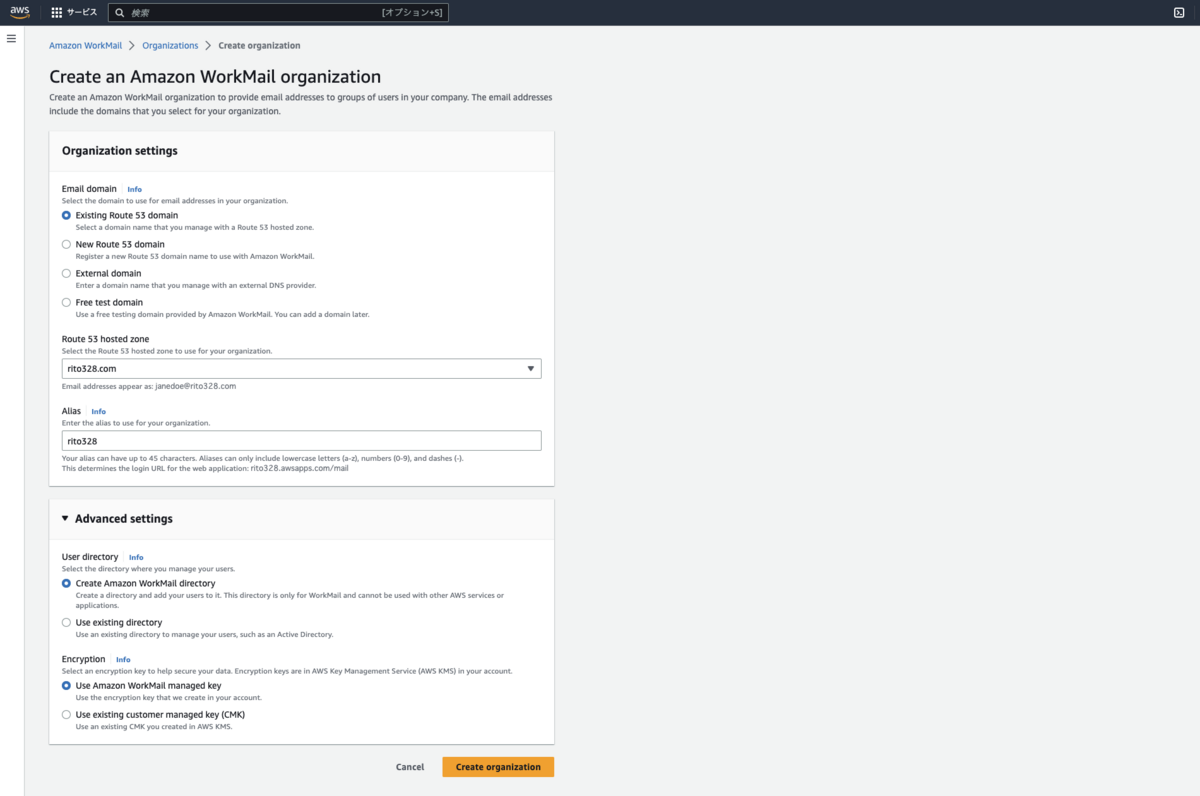Click the search magnifier icon
The height and width of the screenshot is (796, 1200).
(x=119, y=12)
